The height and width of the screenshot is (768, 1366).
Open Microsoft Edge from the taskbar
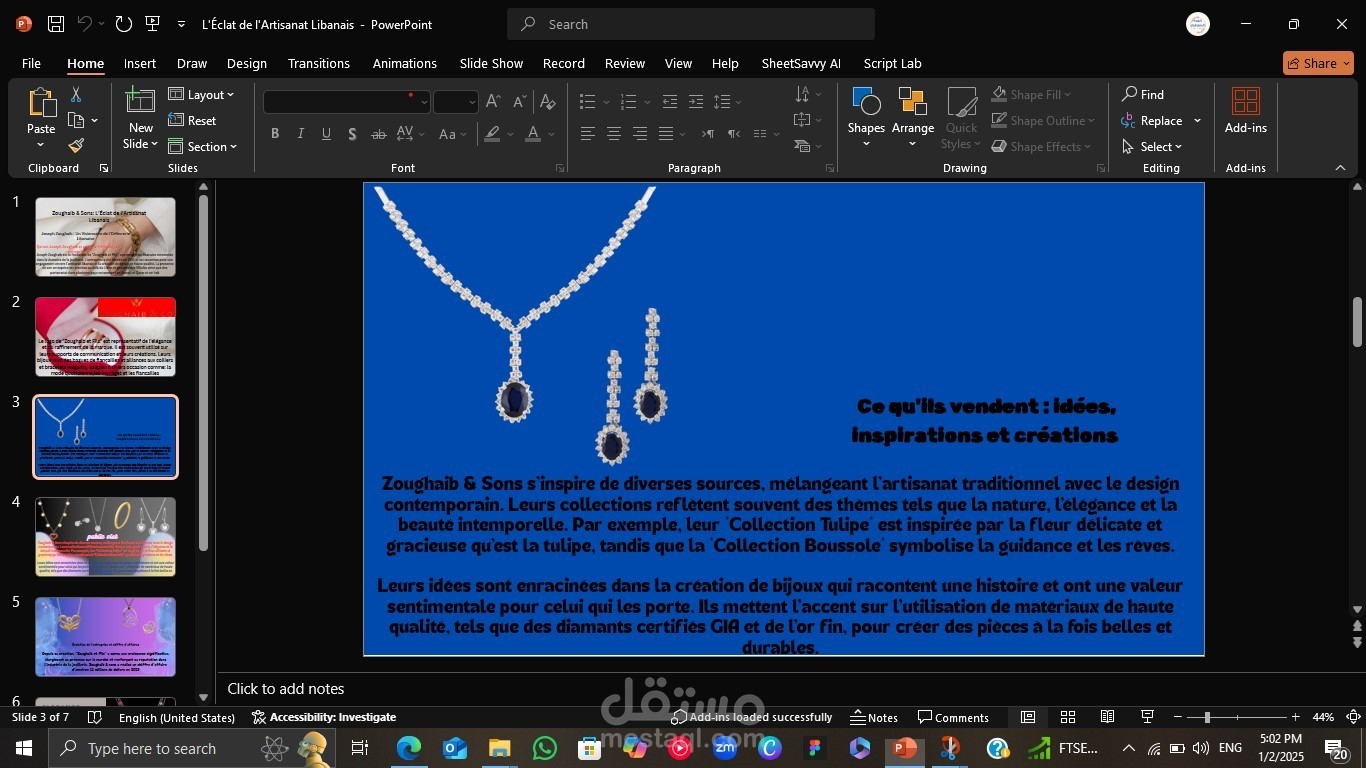tap(408, 748)
